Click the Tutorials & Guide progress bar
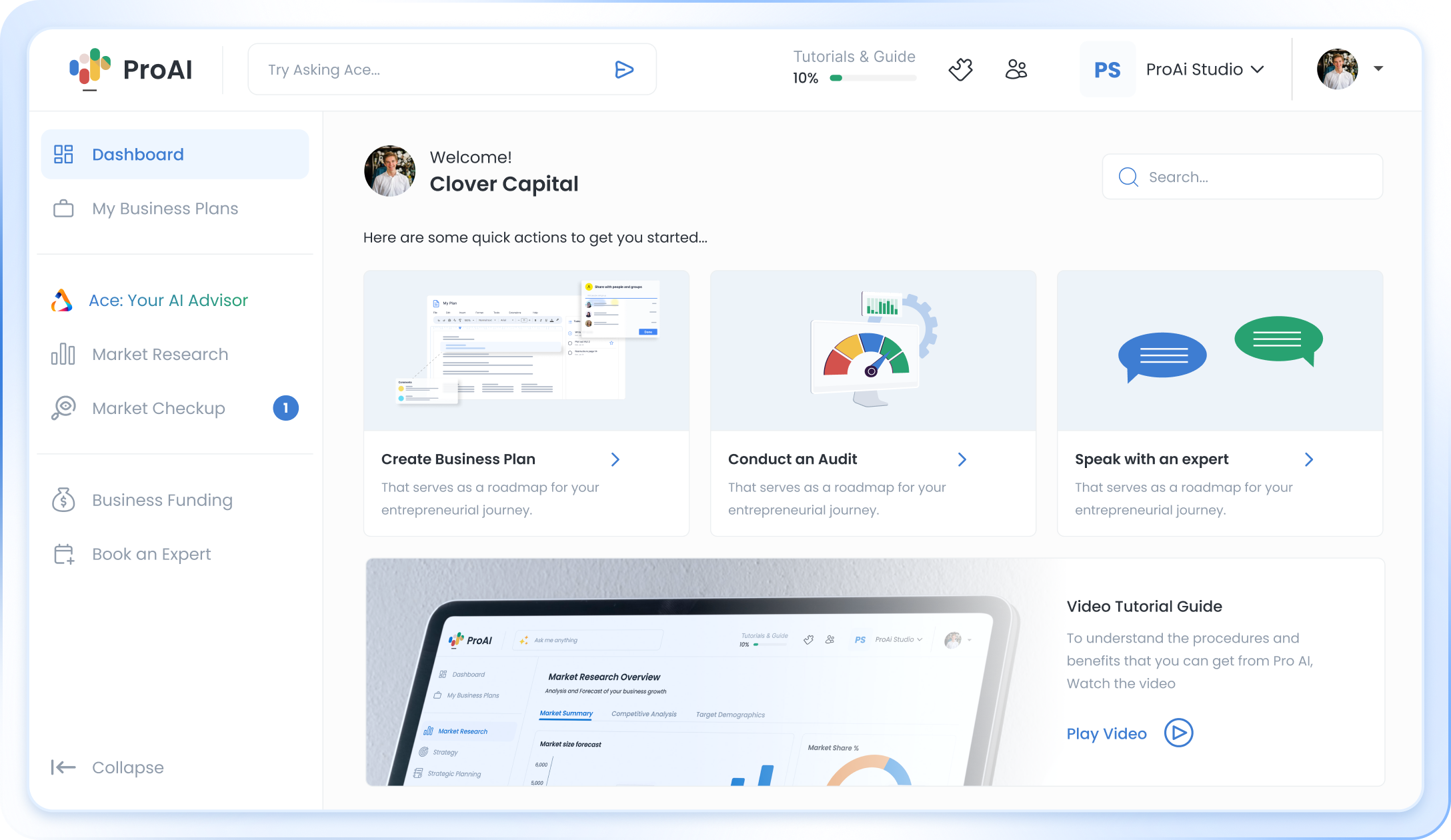 (x=874, y=77)
